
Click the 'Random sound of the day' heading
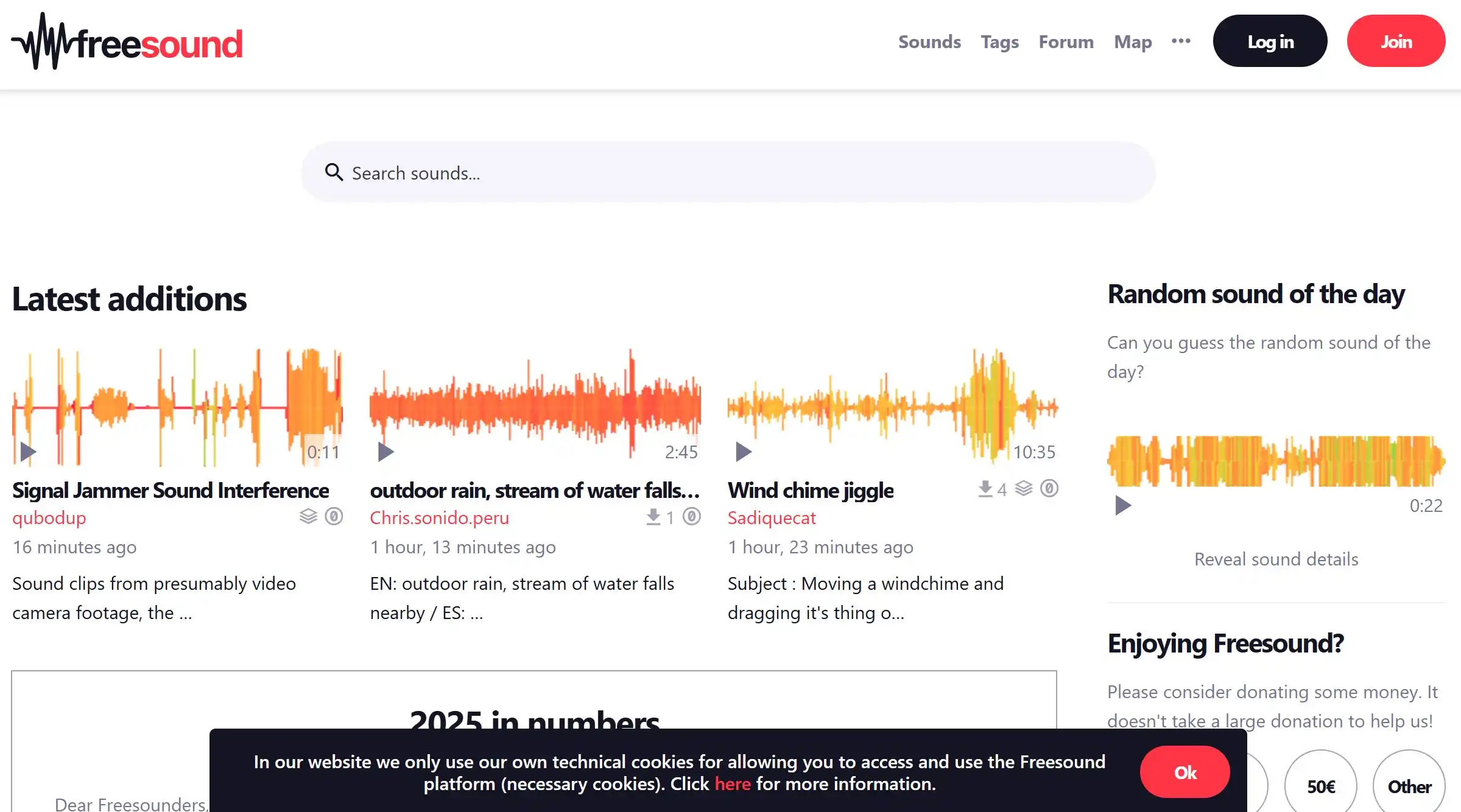[x=1256, y=294]
